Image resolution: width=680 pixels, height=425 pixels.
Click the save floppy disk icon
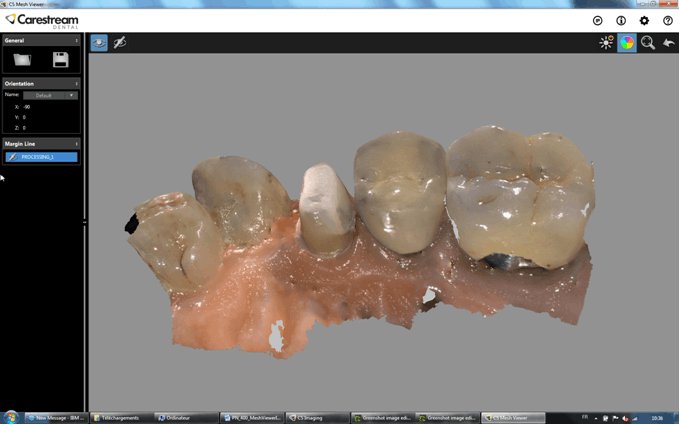(60, 60)
